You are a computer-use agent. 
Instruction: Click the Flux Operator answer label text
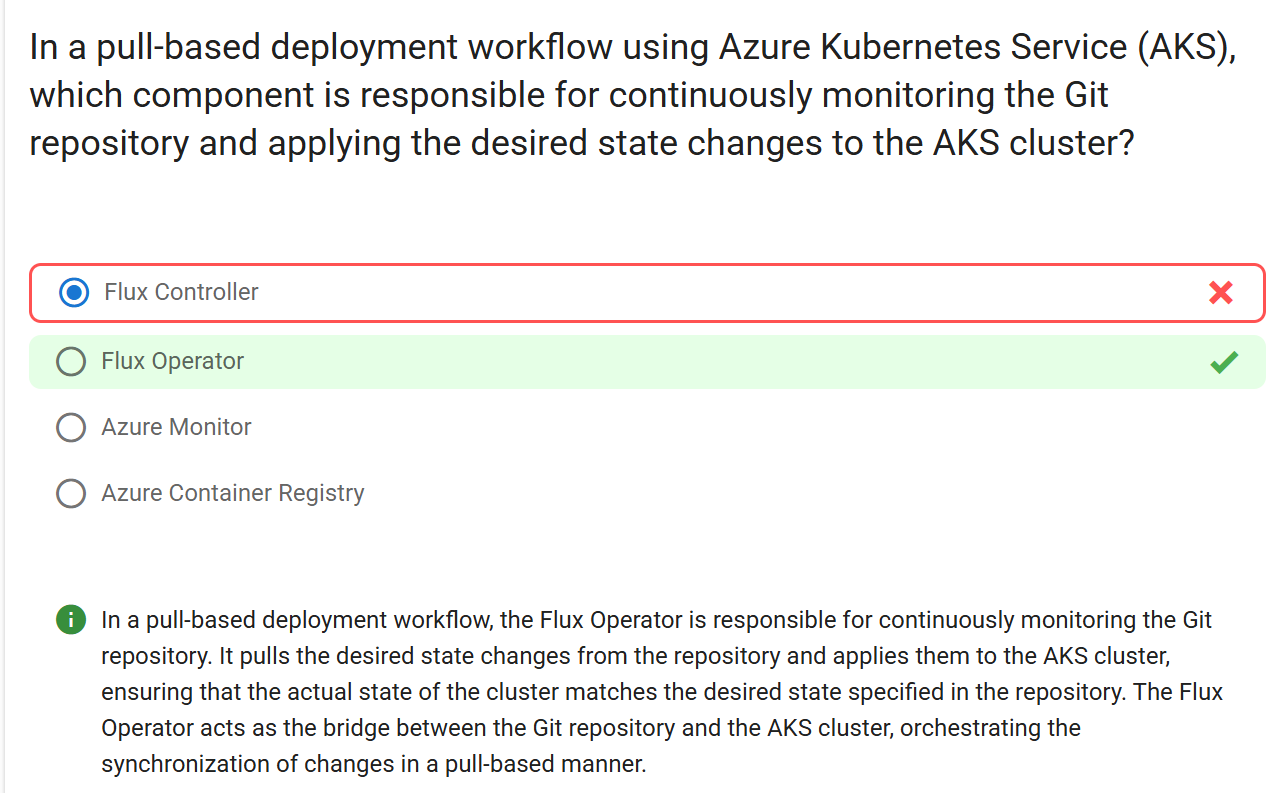tap(172, 361)
